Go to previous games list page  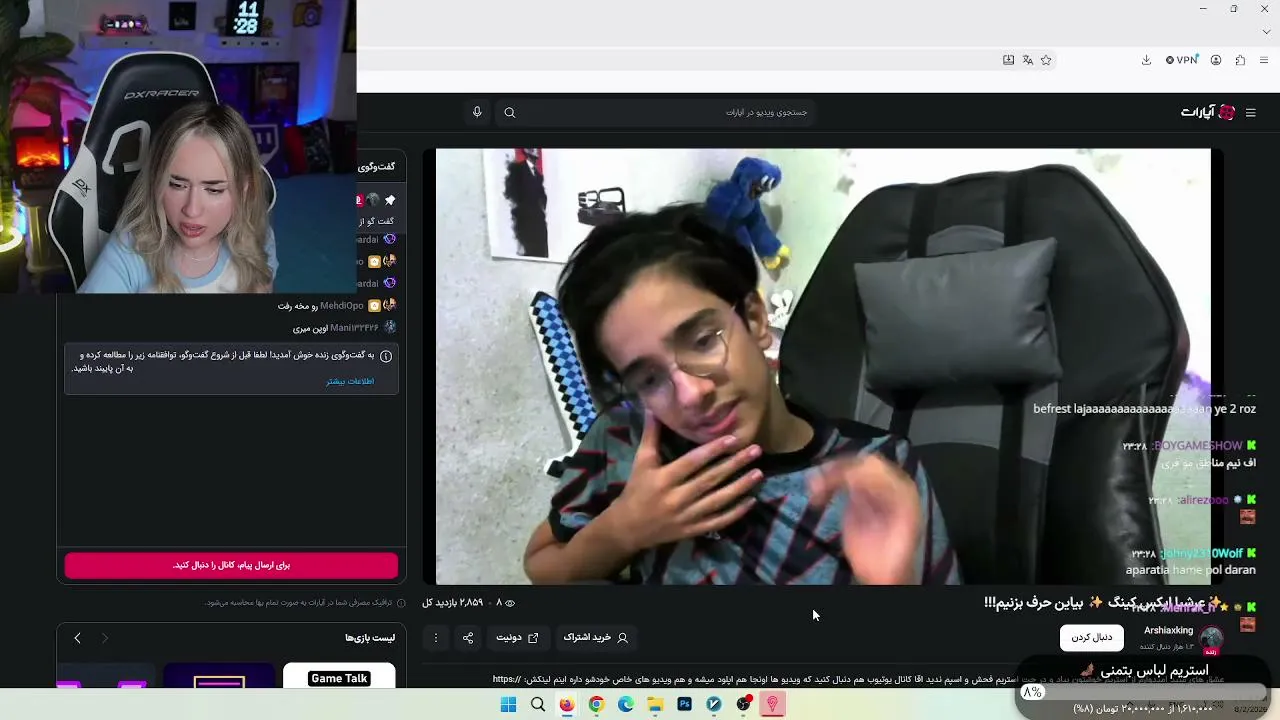[x=104, y=638]
